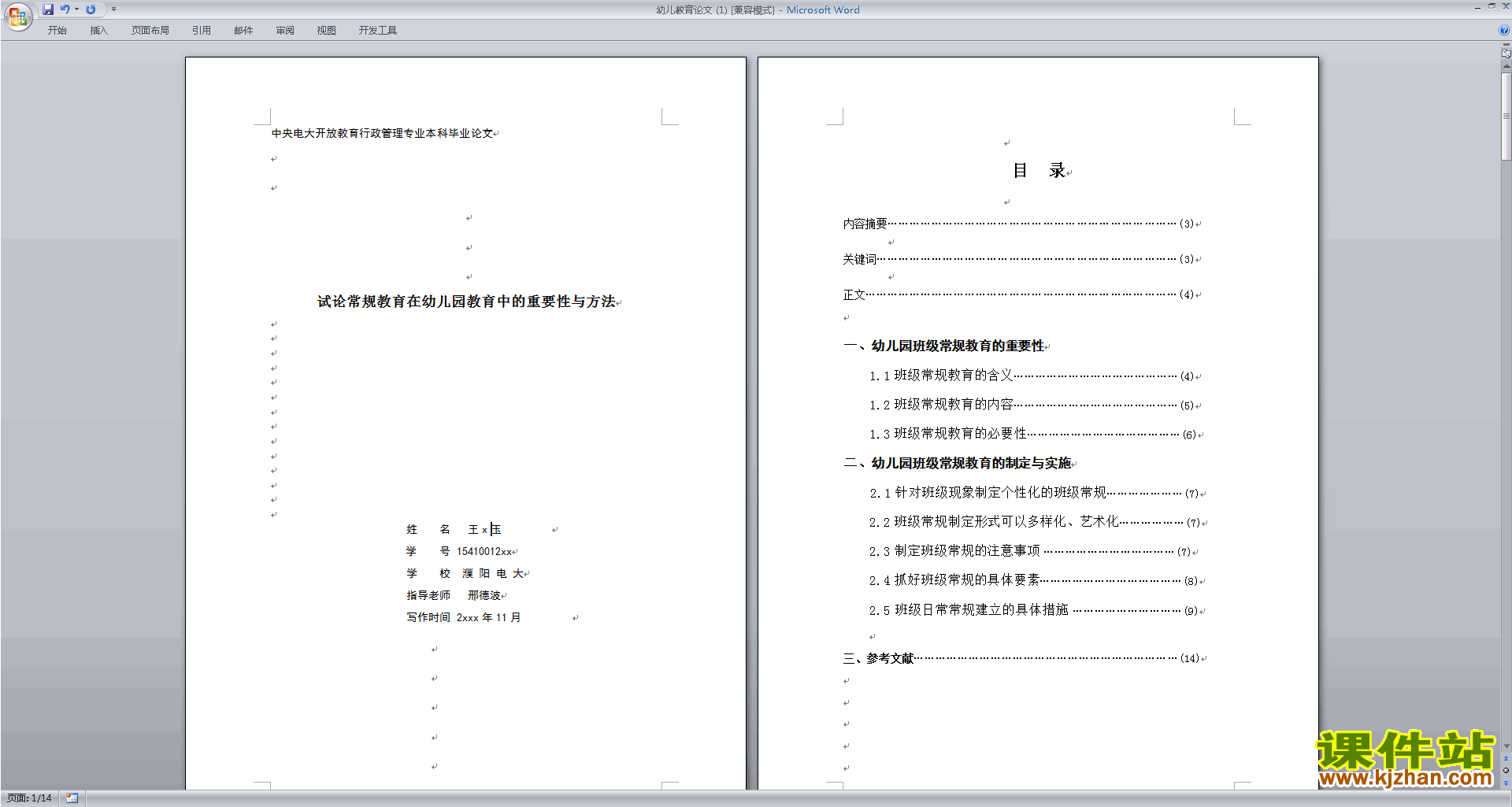Screen dimensions: 1512x807
Task: Click the name field text 王 x 玉
Action: (x=484, y=530)
